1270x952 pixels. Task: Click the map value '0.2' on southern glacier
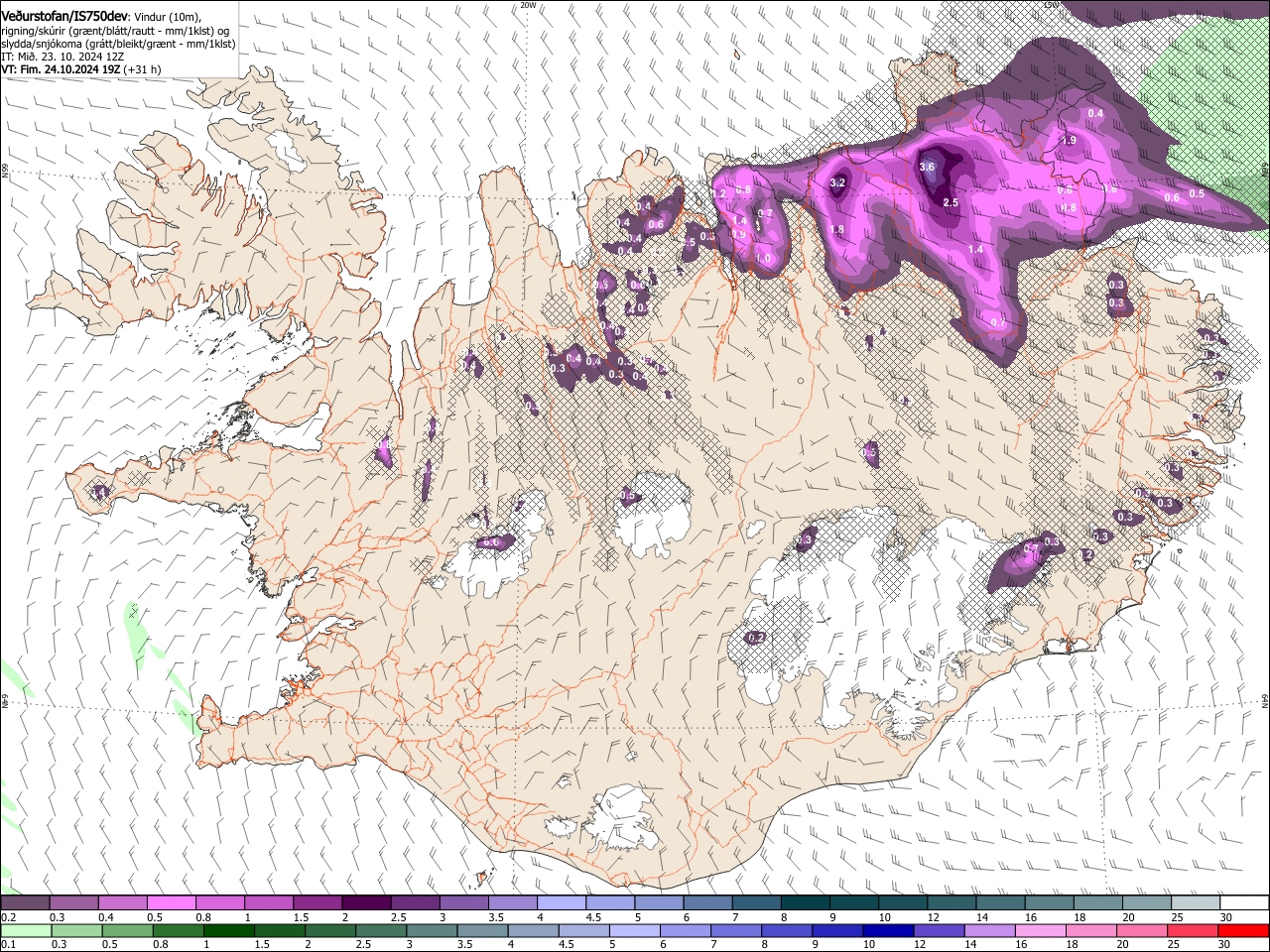[755, 638]
